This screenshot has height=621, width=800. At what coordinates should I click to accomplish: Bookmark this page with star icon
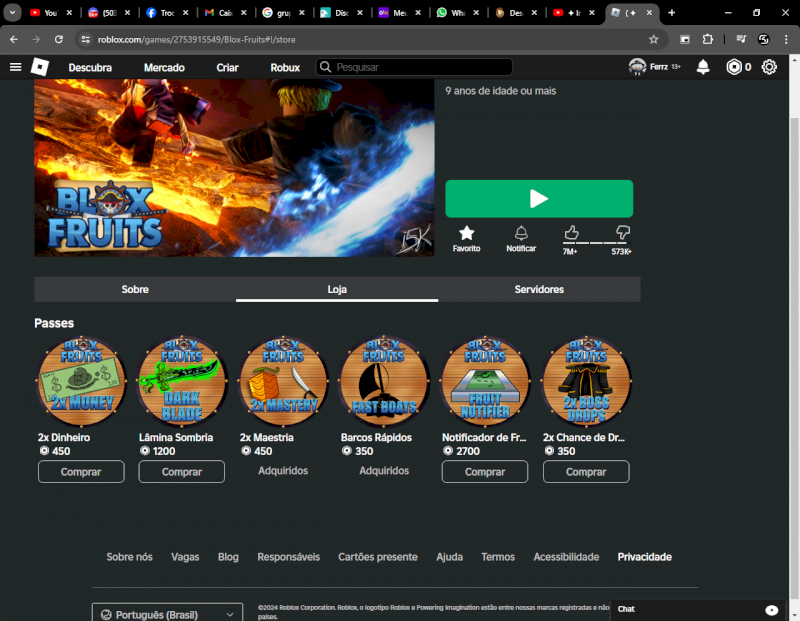coord(653,39)
